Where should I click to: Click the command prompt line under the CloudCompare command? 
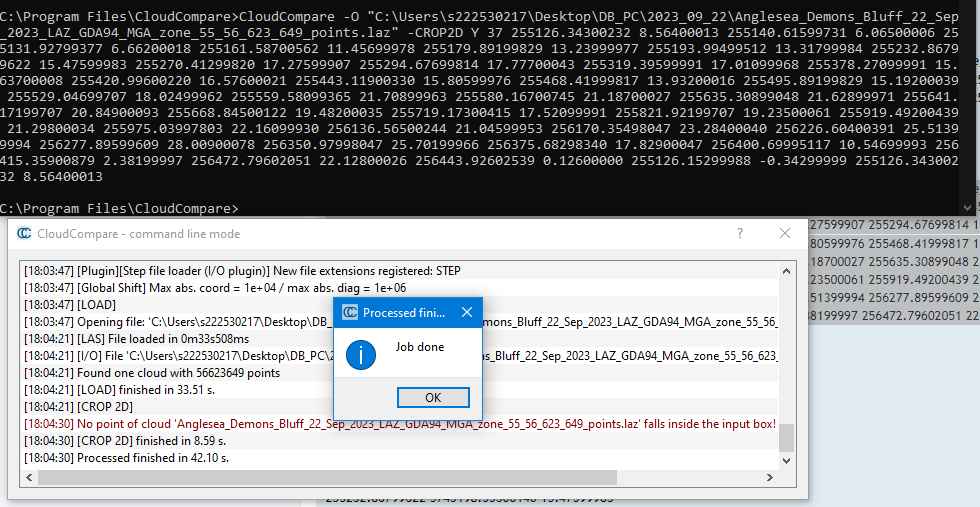coord(120,208)
